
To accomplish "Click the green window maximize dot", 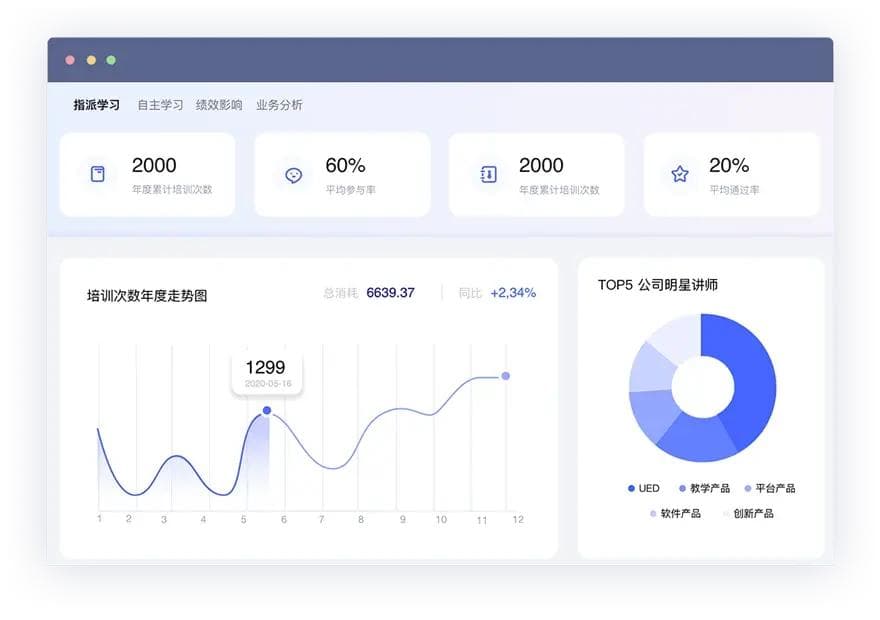I will (111, 60).
